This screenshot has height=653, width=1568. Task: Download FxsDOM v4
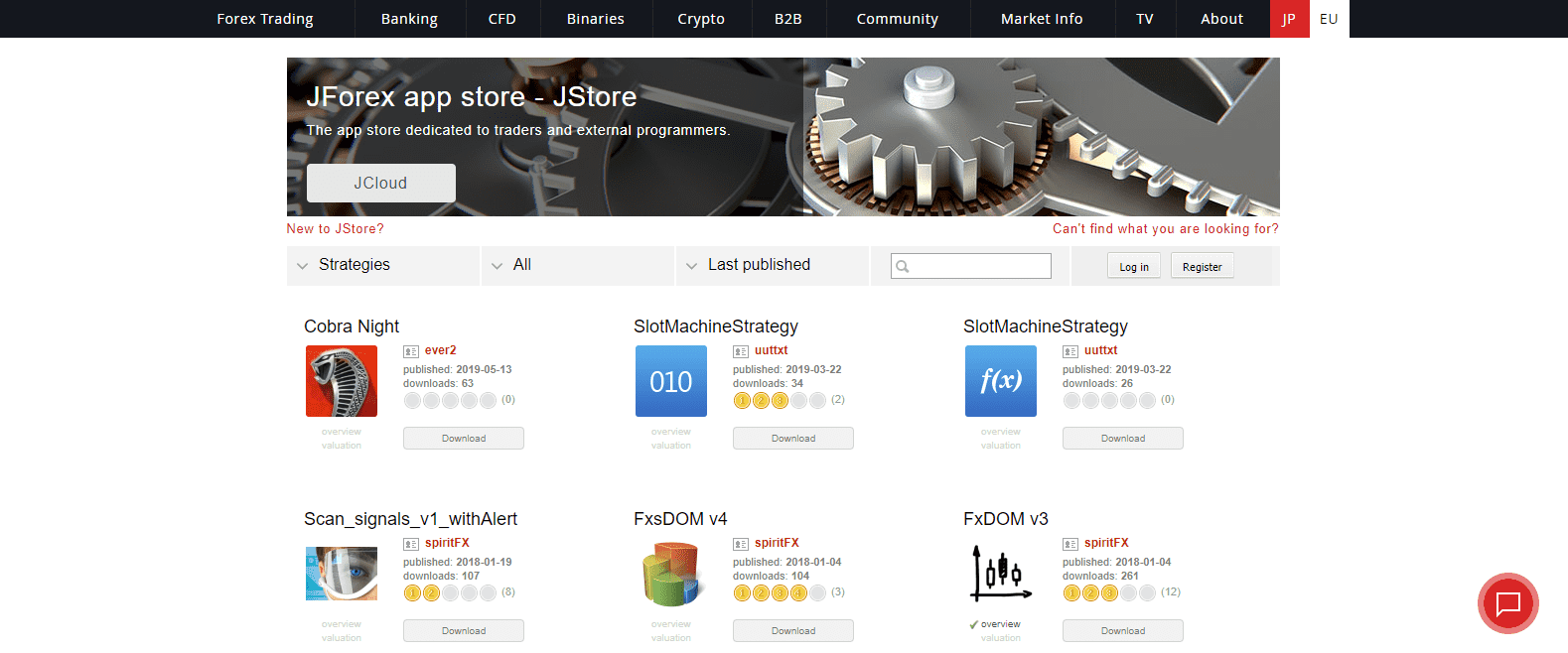click(x=793, y=630)
